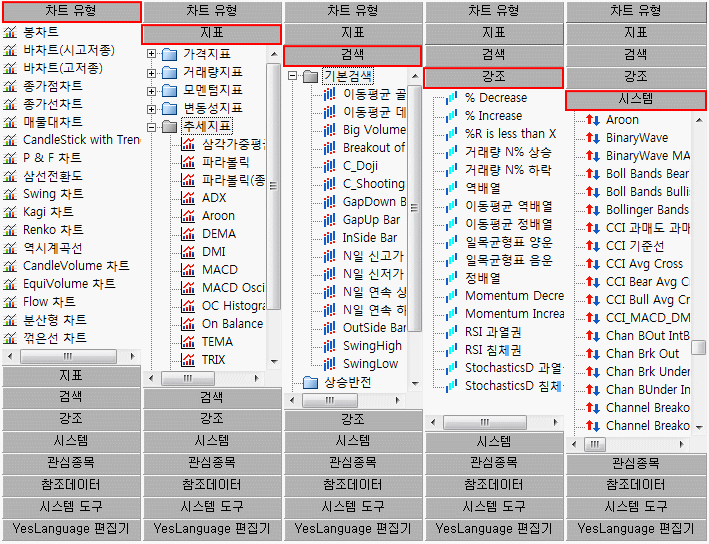Screen dimensions: 709x544
Task: Select the Big Volume search item icon
Action: tap(329, 130)
